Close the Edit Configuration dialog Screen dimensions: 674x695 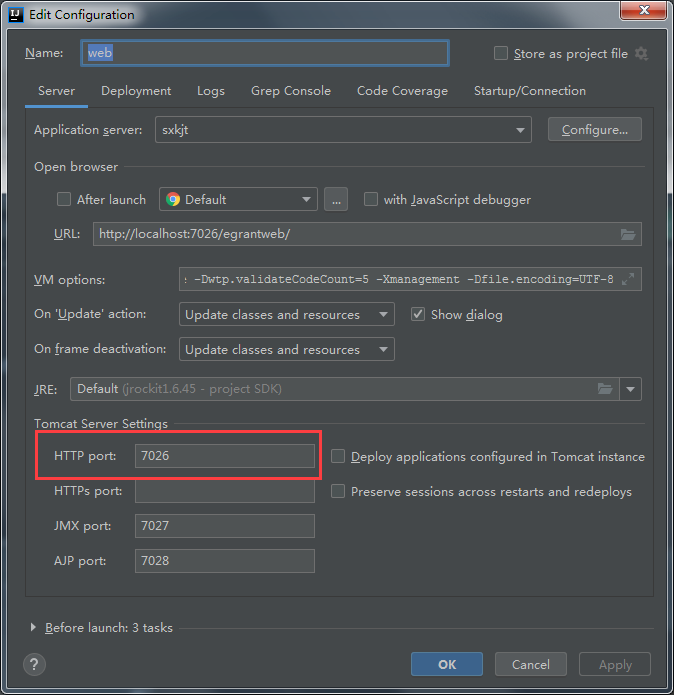pos(642,11)
